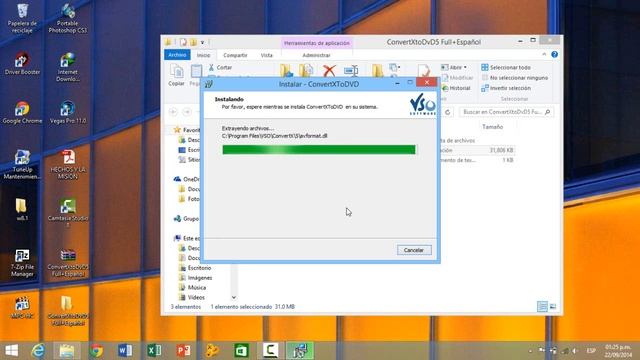Click the Explorer back navigation arrow
This screenshot has height=360, width=640.
[173, 112]
